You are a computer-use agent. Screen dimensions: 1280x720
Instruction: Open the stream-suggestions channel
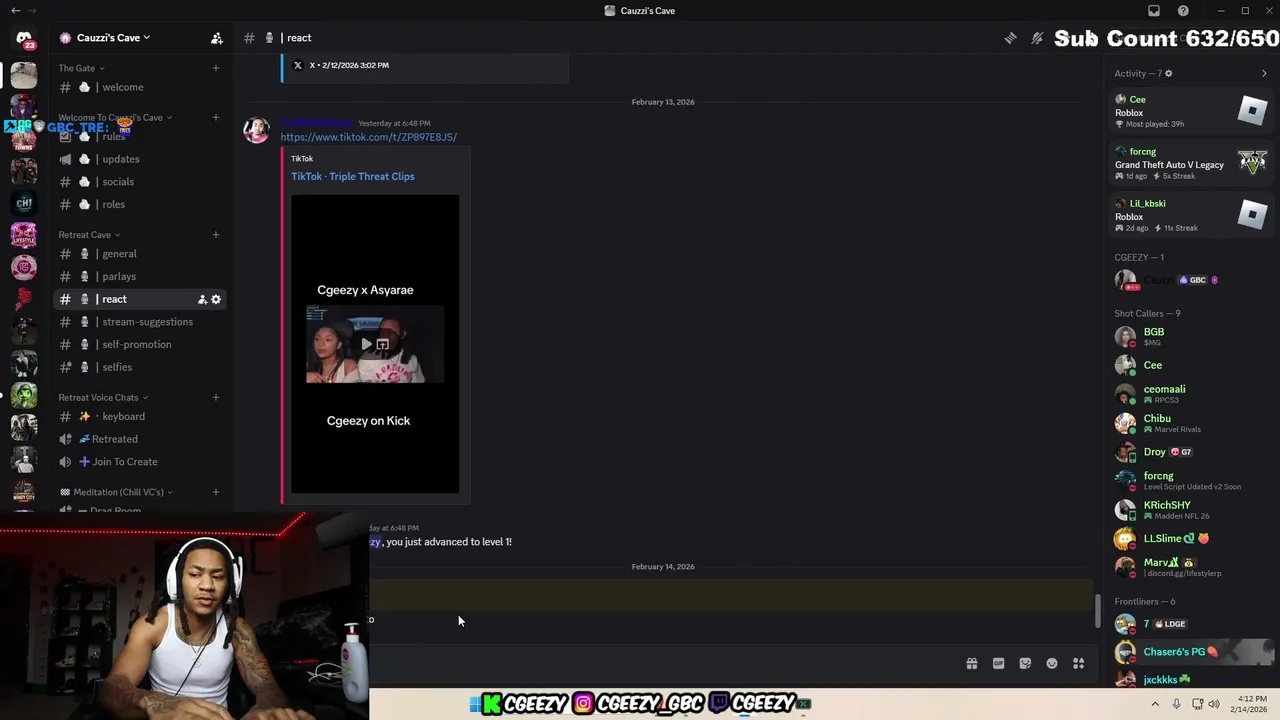[140, 322]
